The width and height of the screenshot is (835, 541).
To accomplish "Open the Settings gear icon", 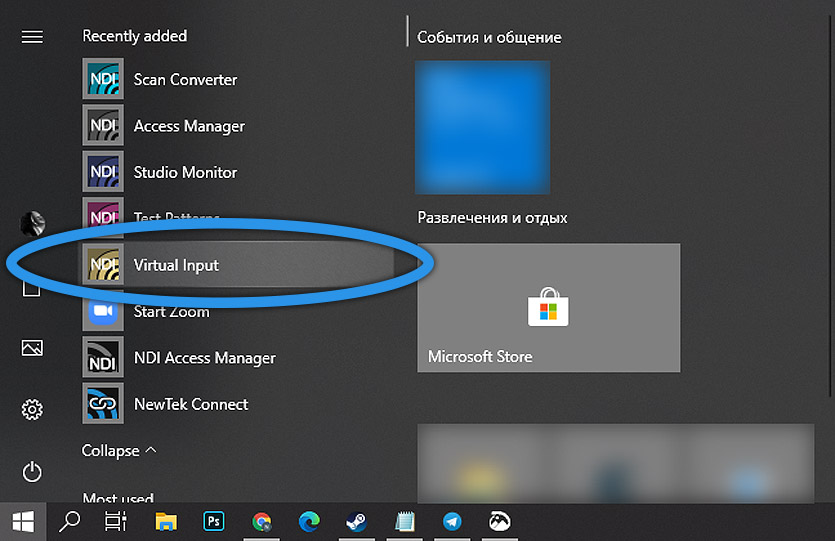I will (32, 409).
